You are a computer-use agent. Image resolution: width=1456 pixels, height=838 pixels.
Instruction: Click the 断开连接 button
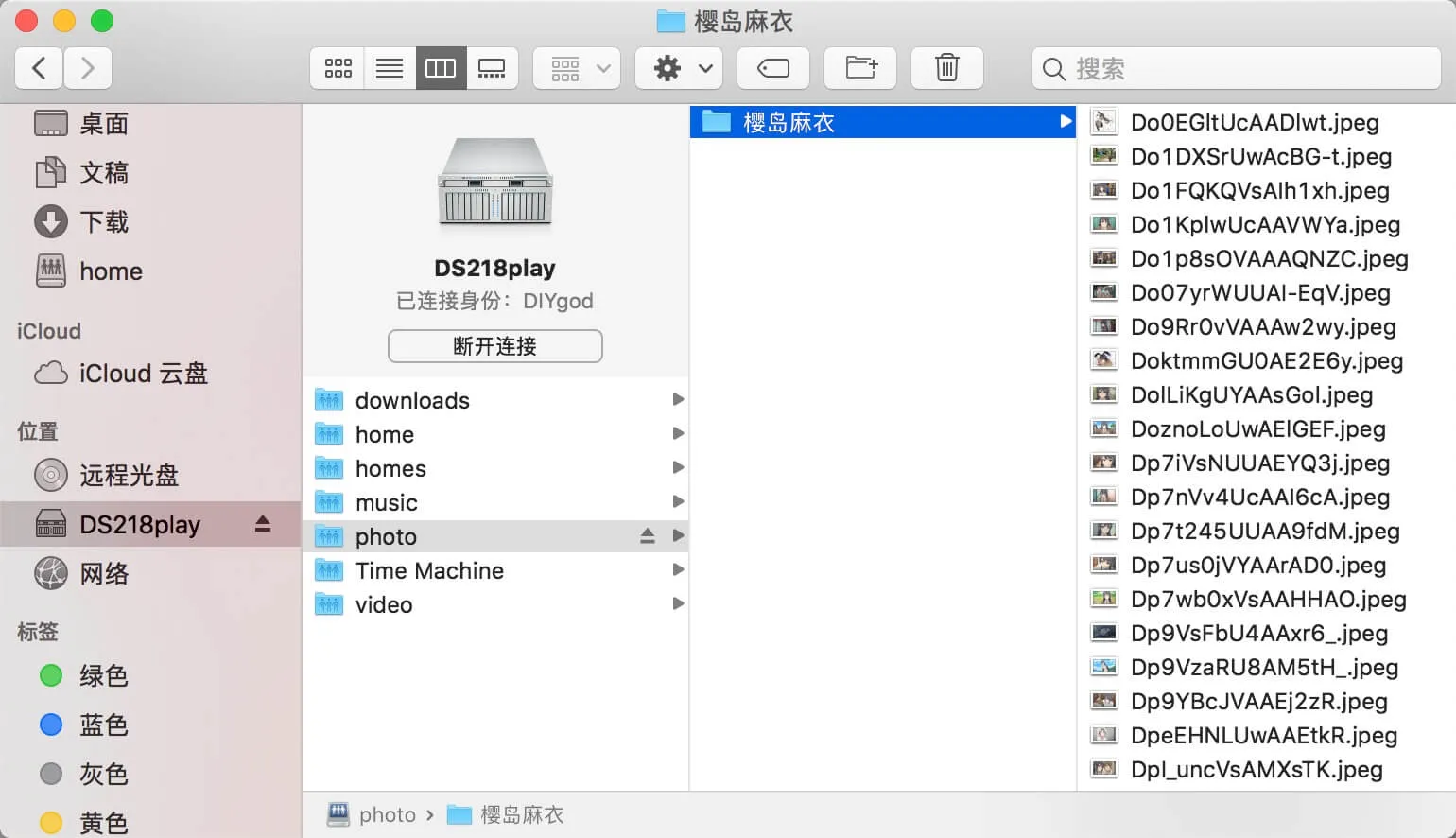pos(494,346)
